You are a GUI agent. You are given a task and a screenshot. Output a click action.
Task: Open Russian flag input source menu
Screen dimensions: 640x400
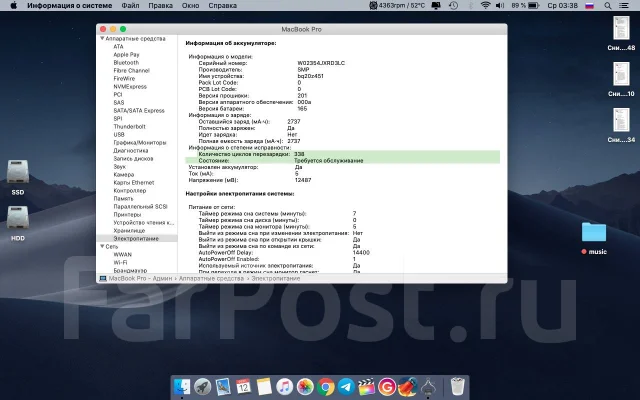[x=589, y=5]
